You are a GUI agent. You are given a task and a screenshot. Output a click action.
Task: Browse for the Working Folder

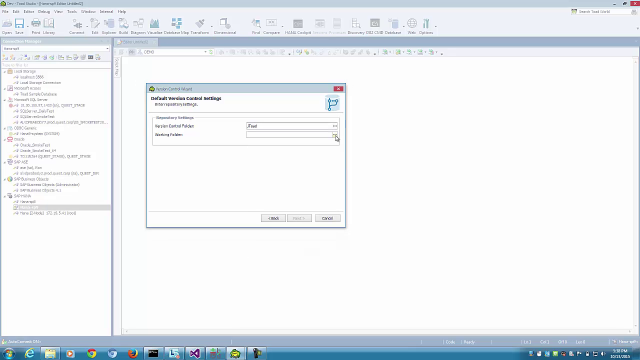[335, 135]
